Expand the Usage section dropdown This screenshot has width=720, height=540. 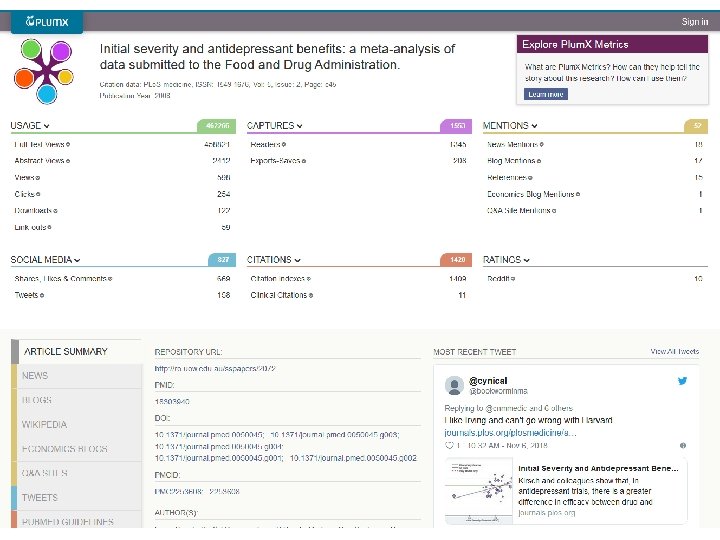pos(48,126)
